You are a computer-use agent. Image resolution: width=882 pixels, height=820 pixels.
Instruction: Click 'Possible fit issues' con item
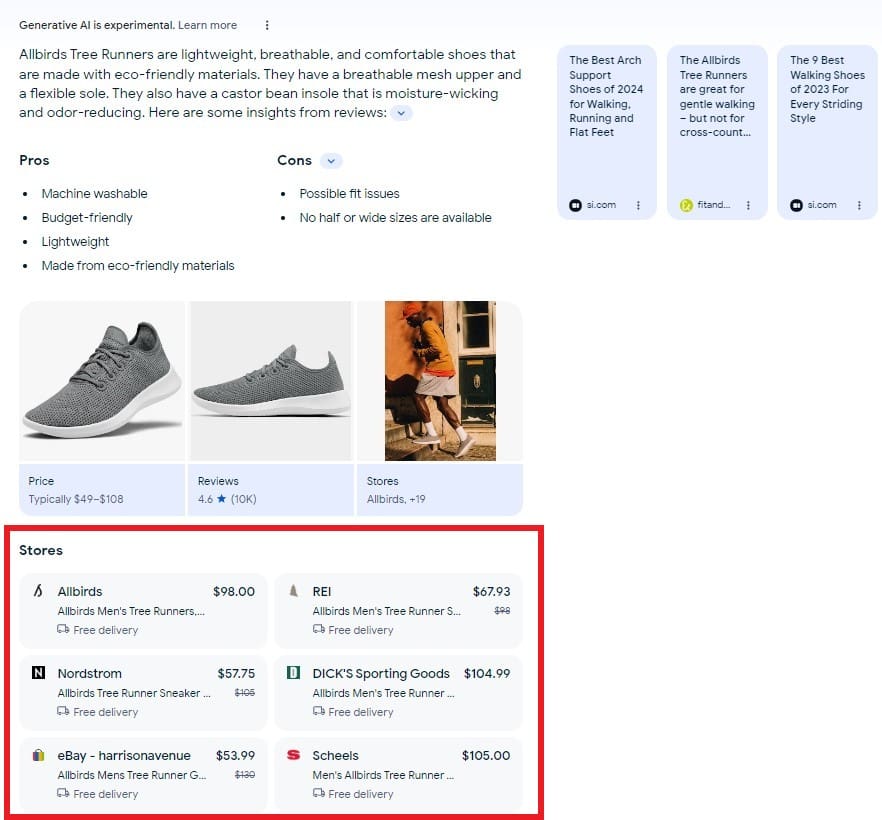tap(349, 193)
